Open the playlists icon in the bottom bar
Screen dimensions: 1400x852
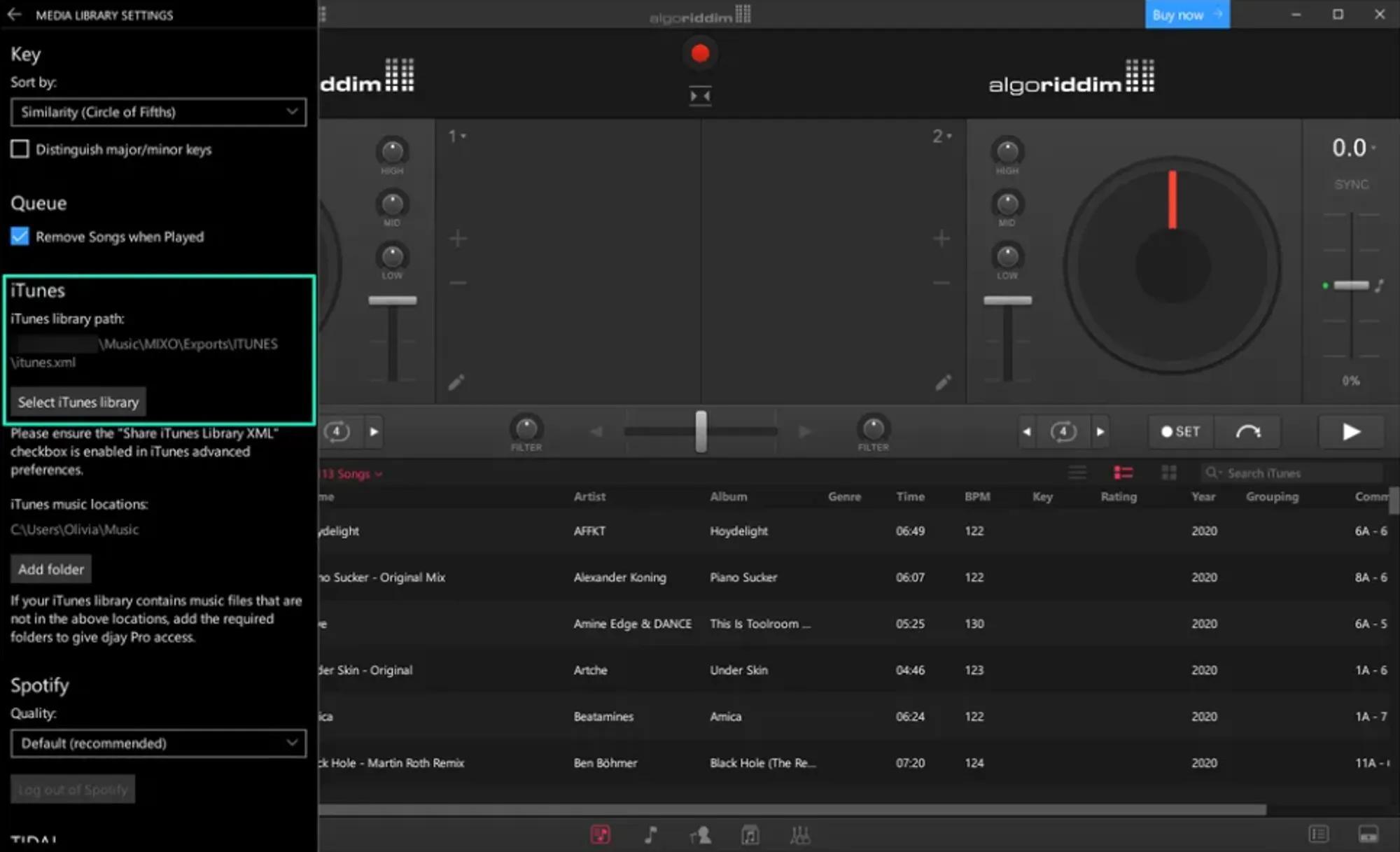799,834
